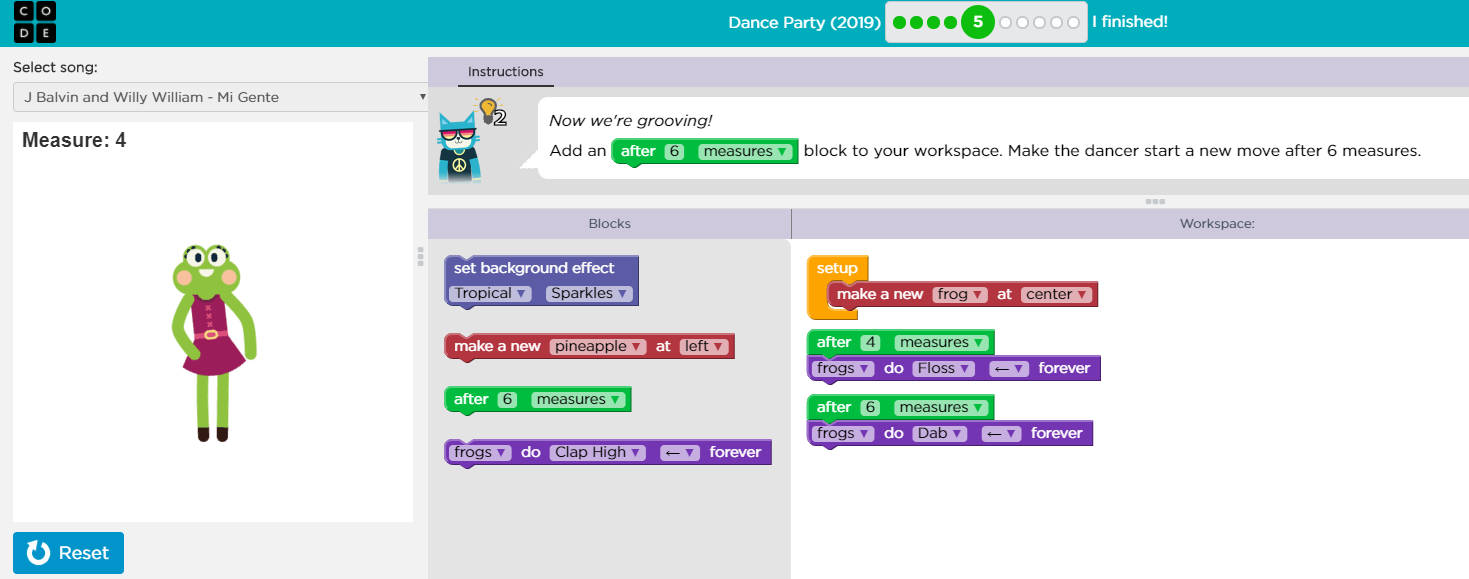Open direction arrow dropdown in Clap High block
This screenshot has width=1469, height=579.
point(681,452)
